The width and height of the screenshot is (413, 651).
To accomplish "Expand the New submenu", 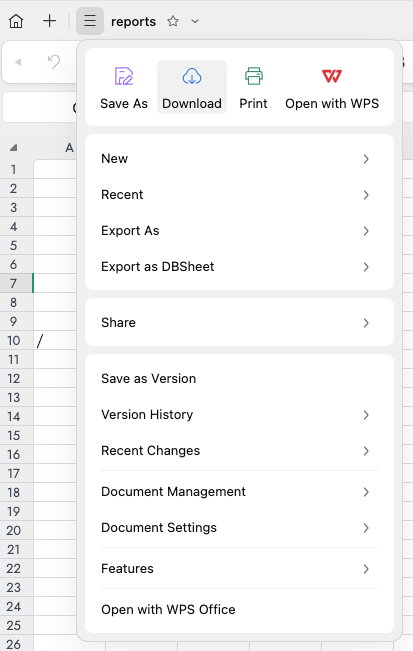I will pos(239,159).
